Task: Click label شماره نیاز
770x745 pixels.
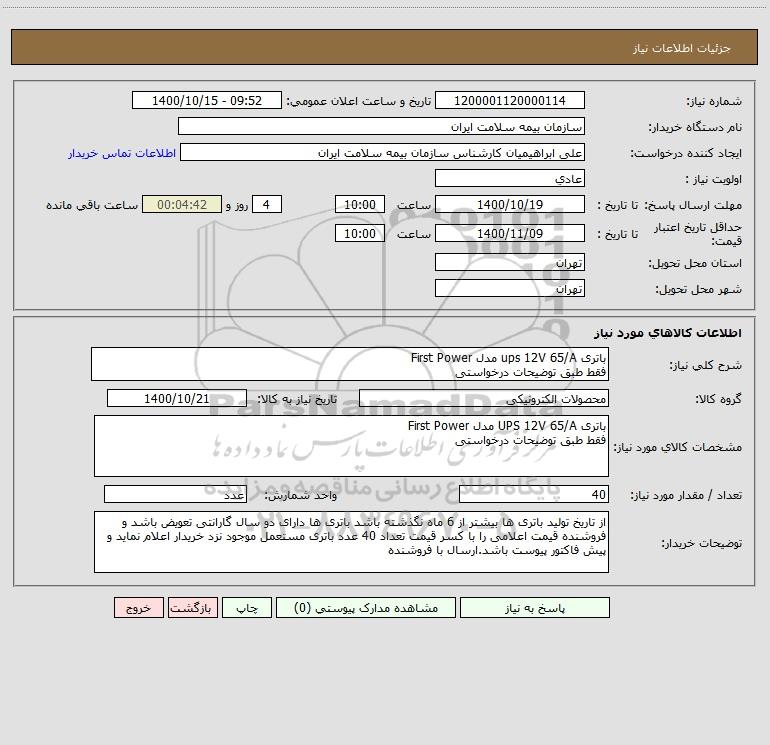Action: tap(714, 101)
